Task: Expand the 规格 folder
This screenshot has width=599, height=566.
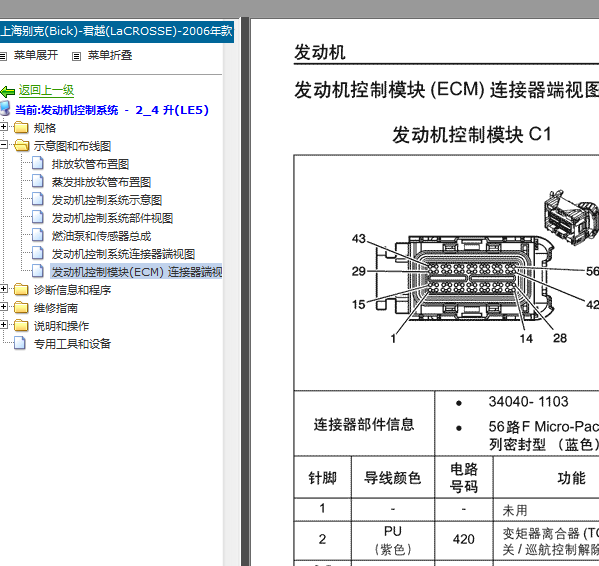Action: pos(4,126)
